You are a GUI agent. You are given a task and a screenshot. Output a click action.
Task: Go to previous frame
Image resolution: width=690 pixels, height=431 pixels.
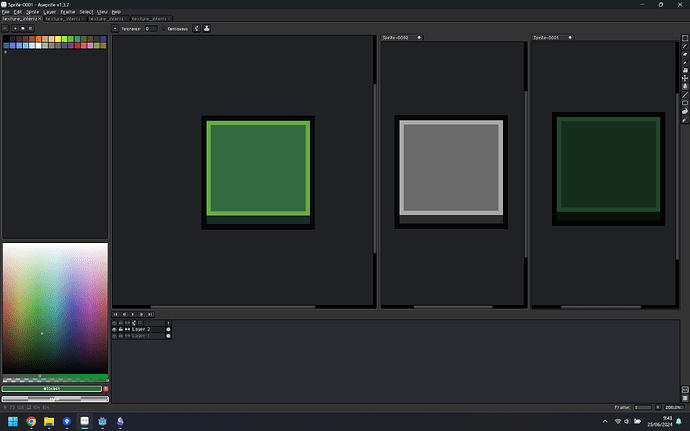[x=124, y=314]
